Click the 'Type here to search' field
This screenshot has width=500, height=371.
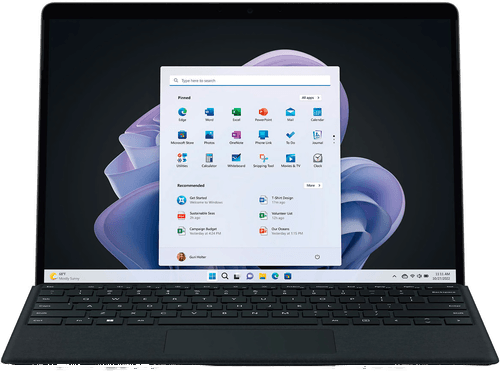[250, 81]
